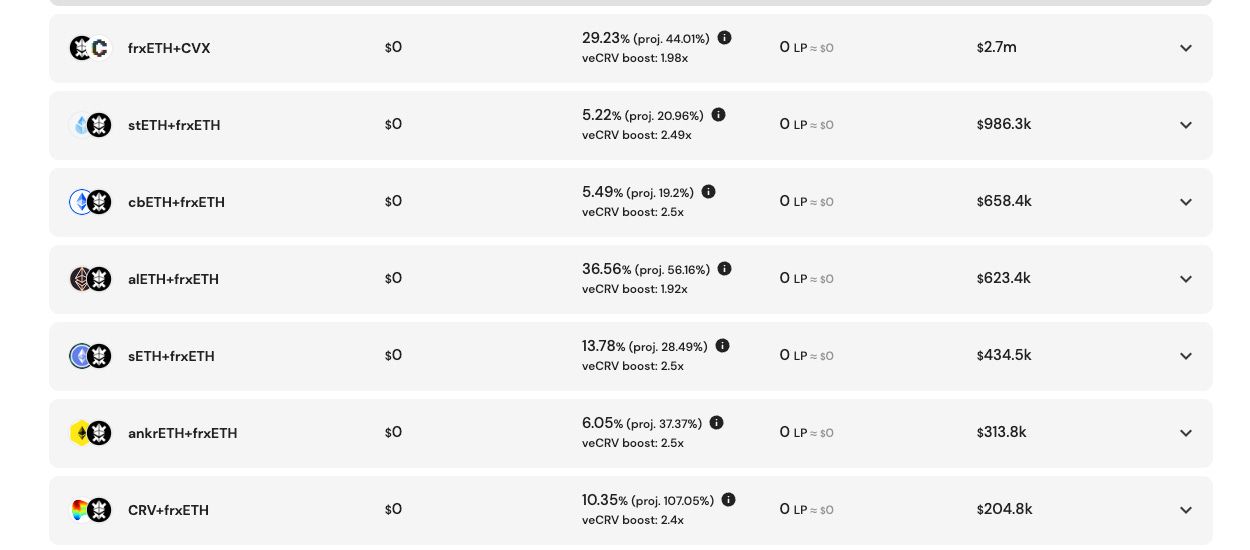Viewport: 1250px width, 550px height.
Task: Expand the CRV+frxETH pool row
Action: pos(1186,510)
